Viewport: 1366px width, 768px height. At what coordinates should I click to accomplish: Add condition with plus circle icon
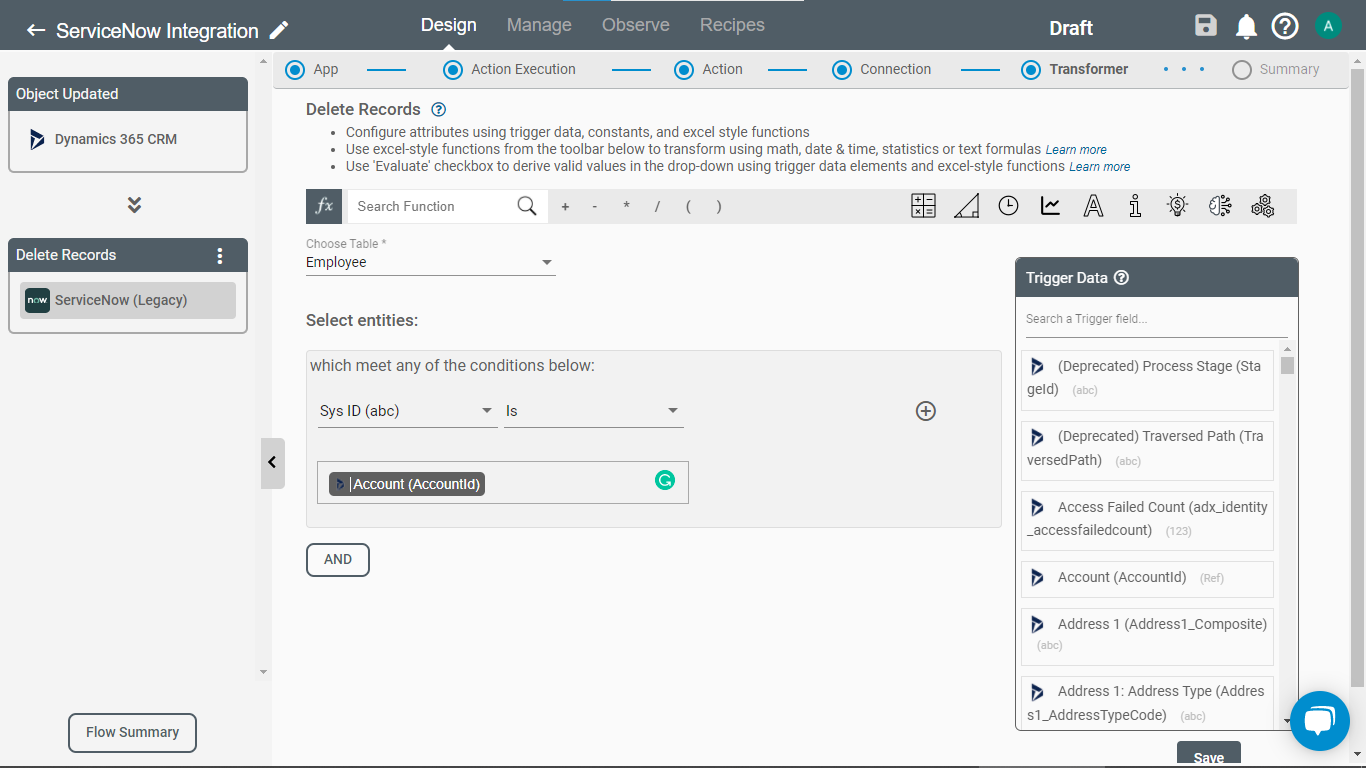[926, 411]
